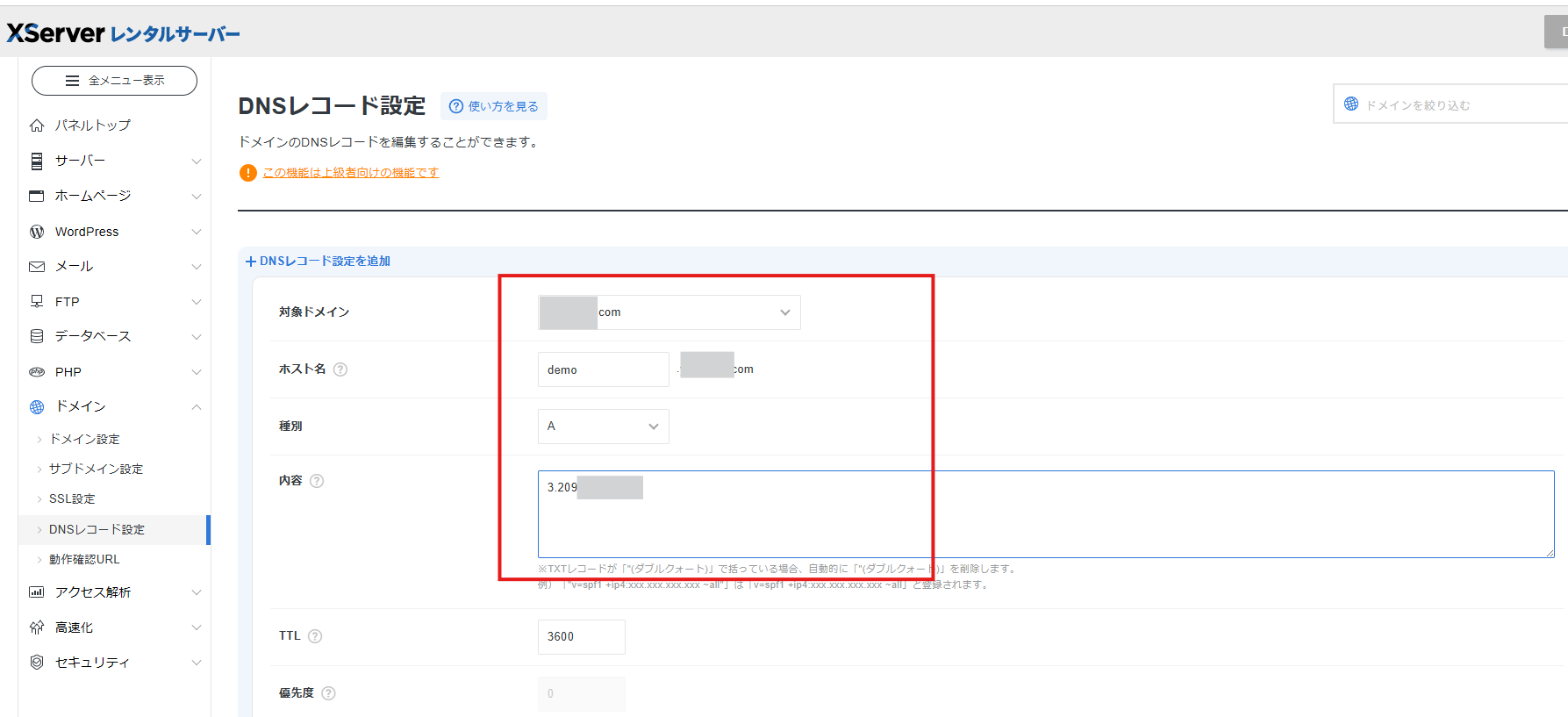
Task: Click the セキュリティ shield icon
Action: point(37,663)
